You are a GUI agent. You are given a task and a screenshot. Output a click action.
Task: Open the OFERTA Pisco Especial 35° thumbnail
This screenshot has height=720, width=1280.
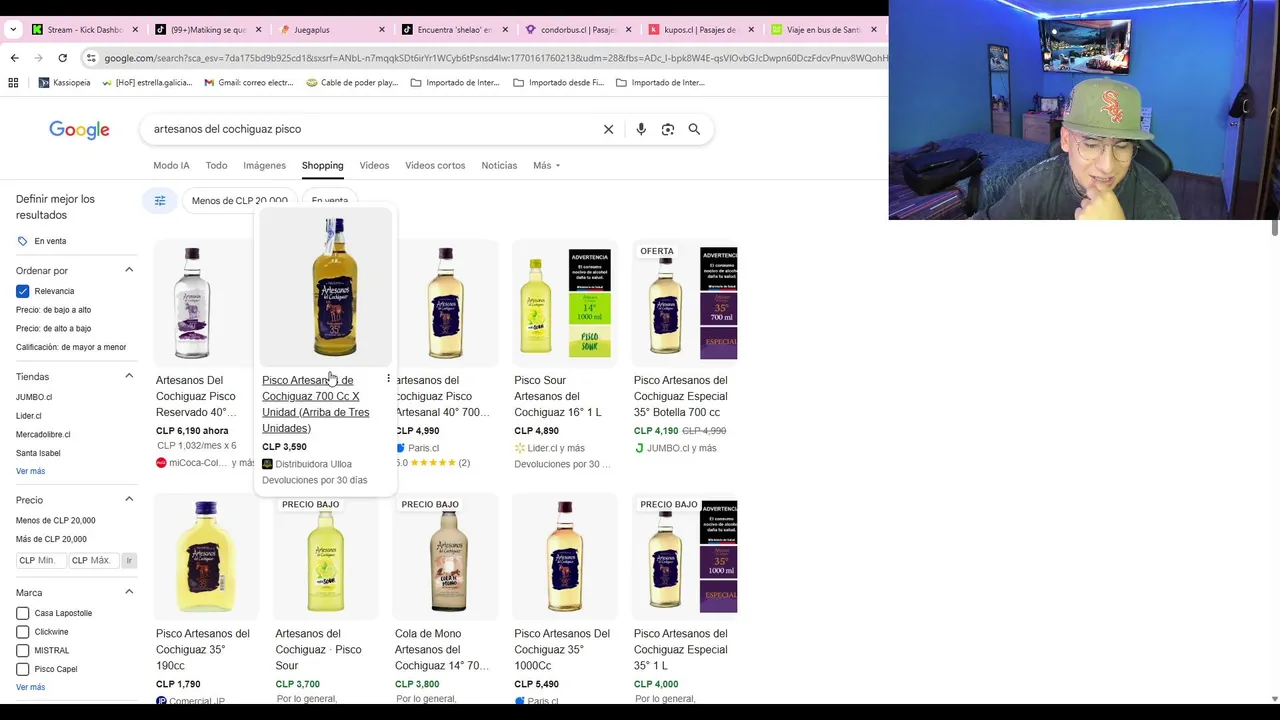click(685, 303)
